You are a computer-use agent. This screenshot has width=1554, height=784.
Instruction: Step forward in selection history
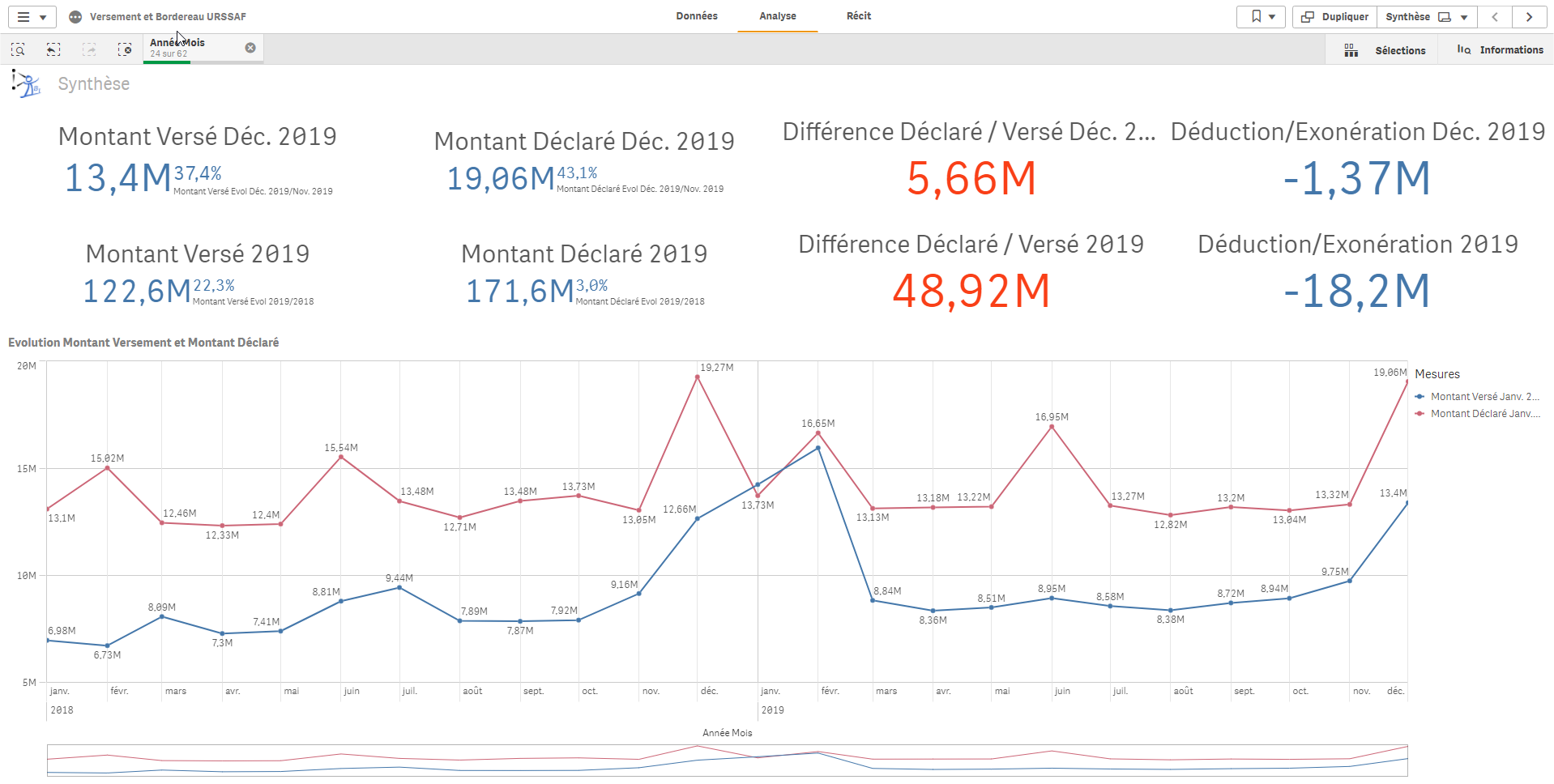[89, 50]
